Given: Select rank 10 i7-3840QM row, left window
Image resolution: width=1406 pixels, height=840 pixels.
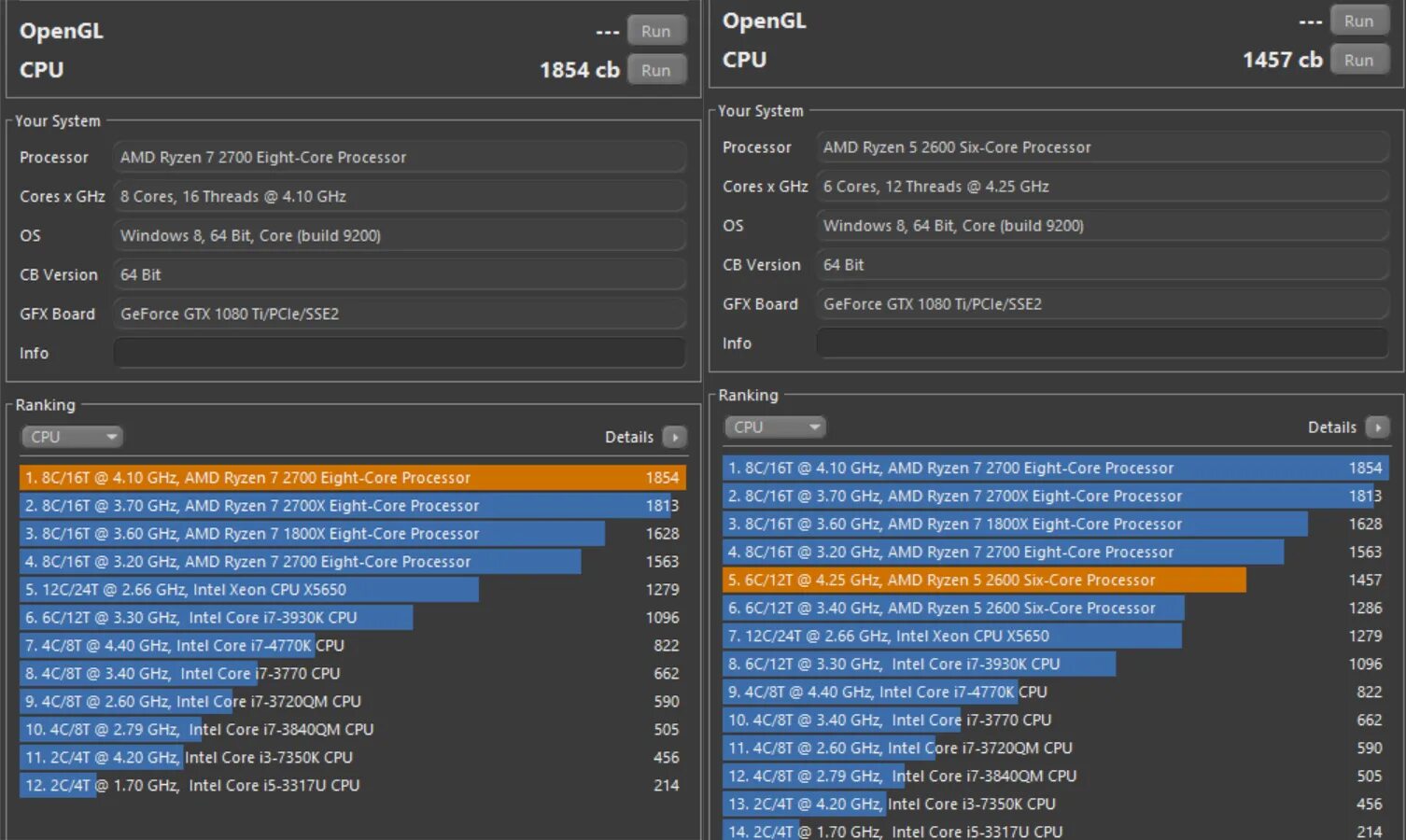Looking at the screenshot, I should tap(353, 729).
